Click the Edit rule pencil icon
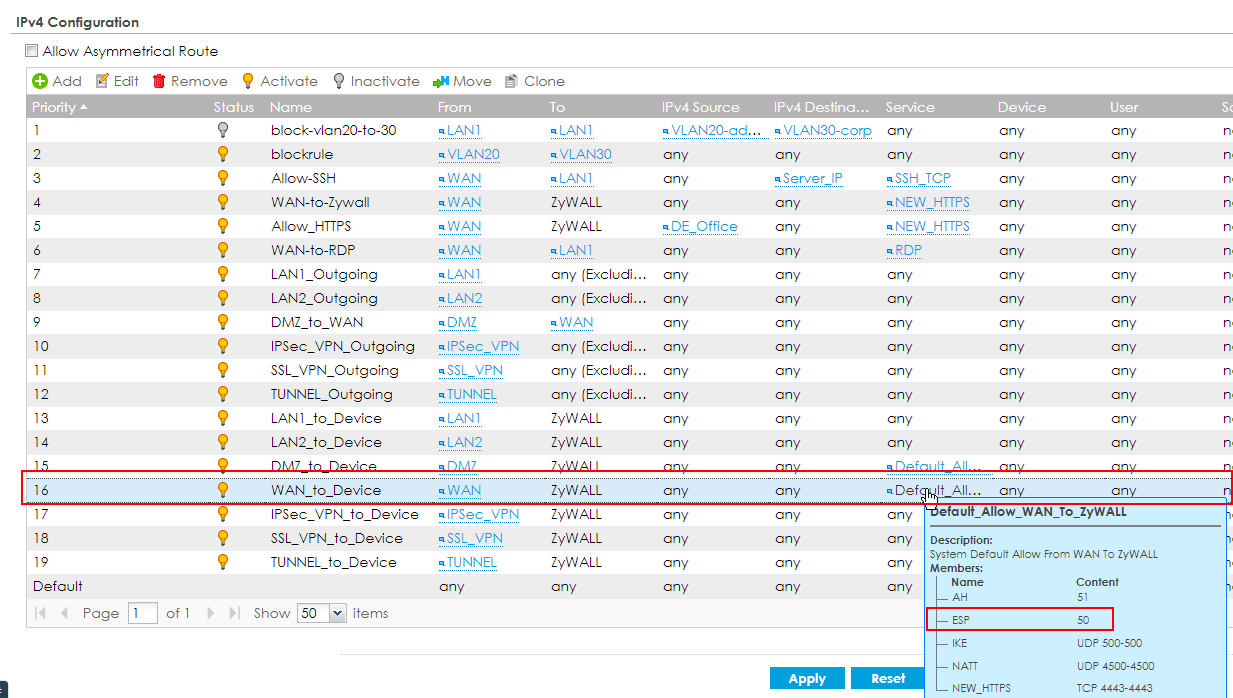Screen dimensions: 1233x698 point(102,81)
